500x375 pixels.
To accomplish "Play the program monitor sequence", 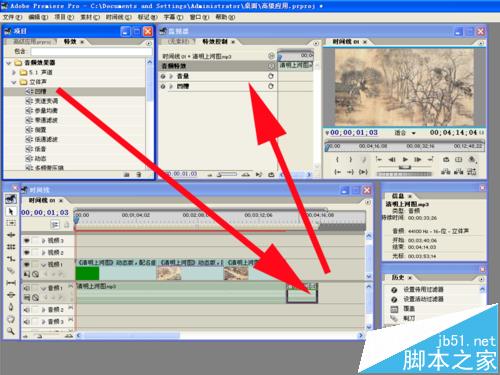I will click(x=405, y=160).
